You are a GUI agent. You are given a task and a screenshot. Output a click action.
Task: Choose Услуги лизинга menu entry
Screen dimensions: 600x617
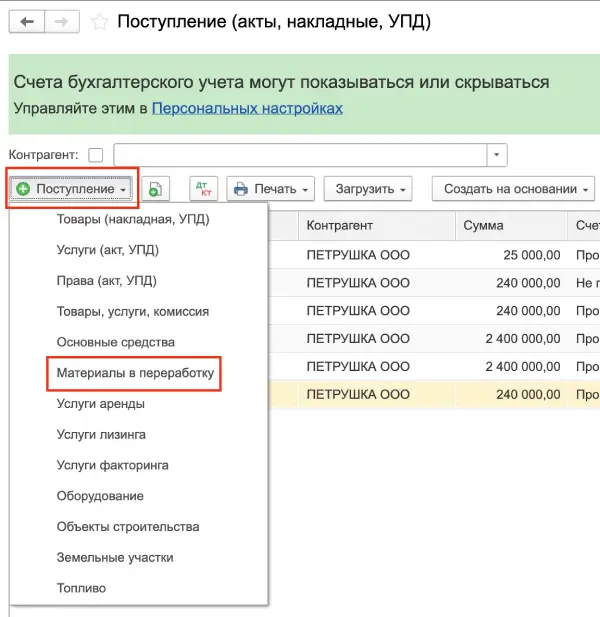click(x=101, y=434)
